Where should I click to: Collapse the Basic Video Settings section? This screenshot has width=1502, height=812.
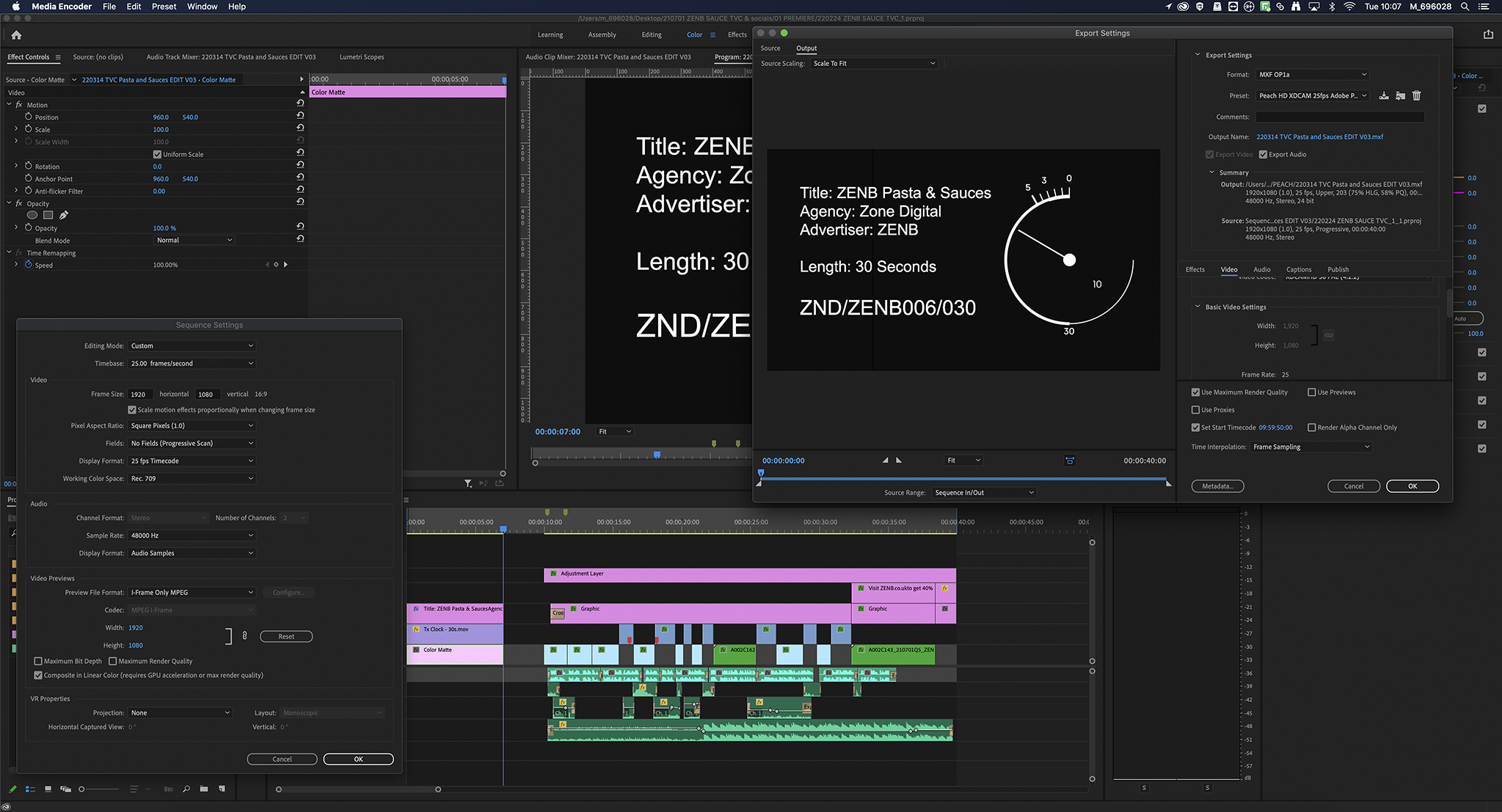(x=1197, y=307)
